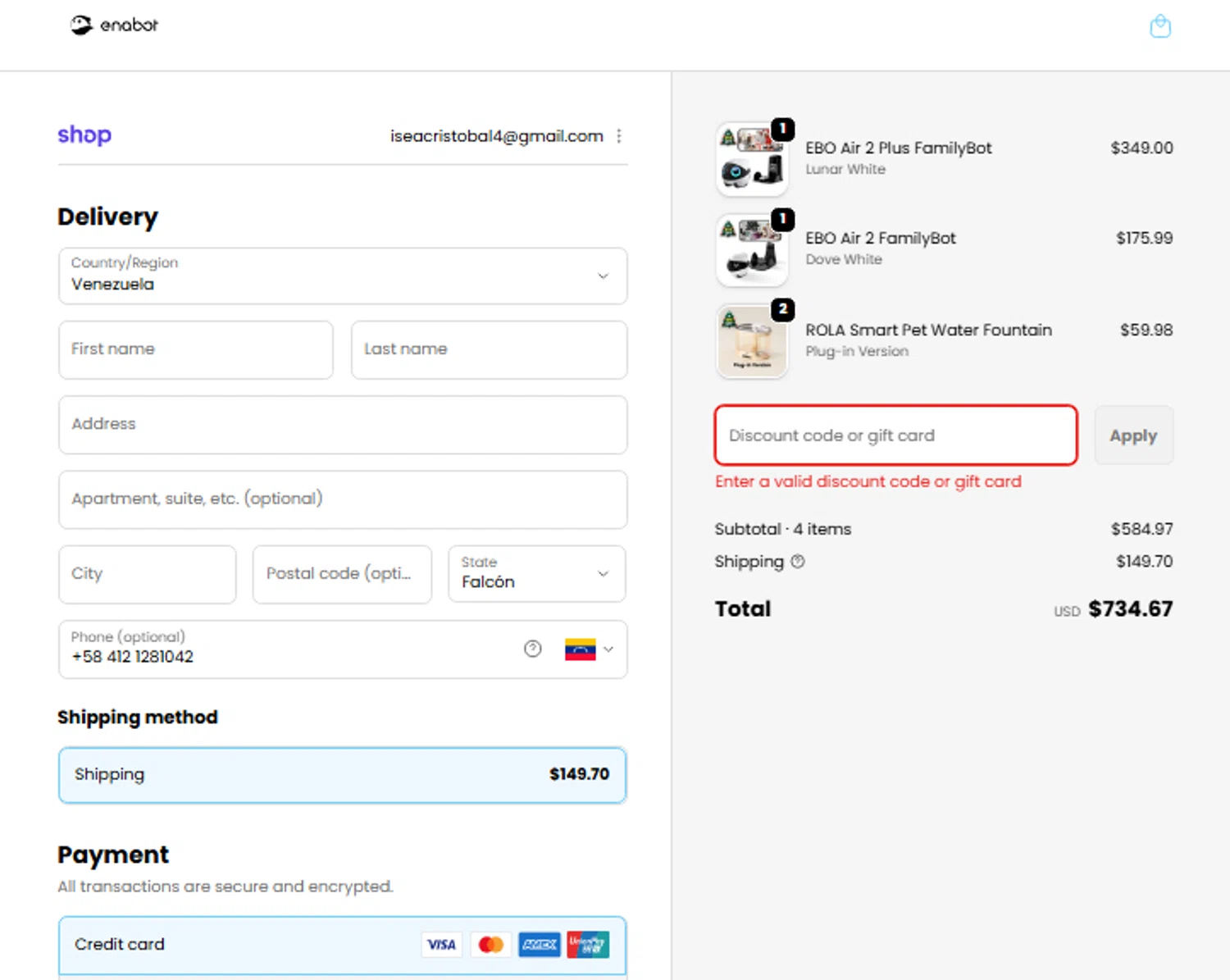
Task: Click the total amount $734.67
Action: [1131, 609]
